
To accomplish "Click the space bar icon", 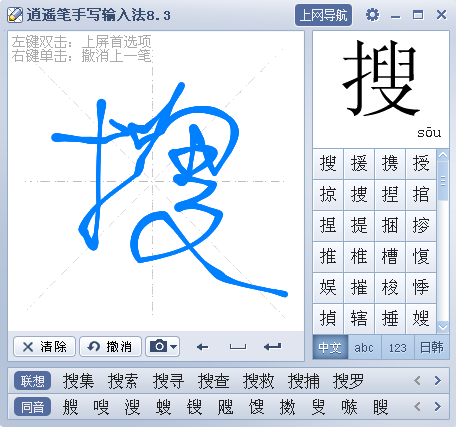I will (238, 347).
